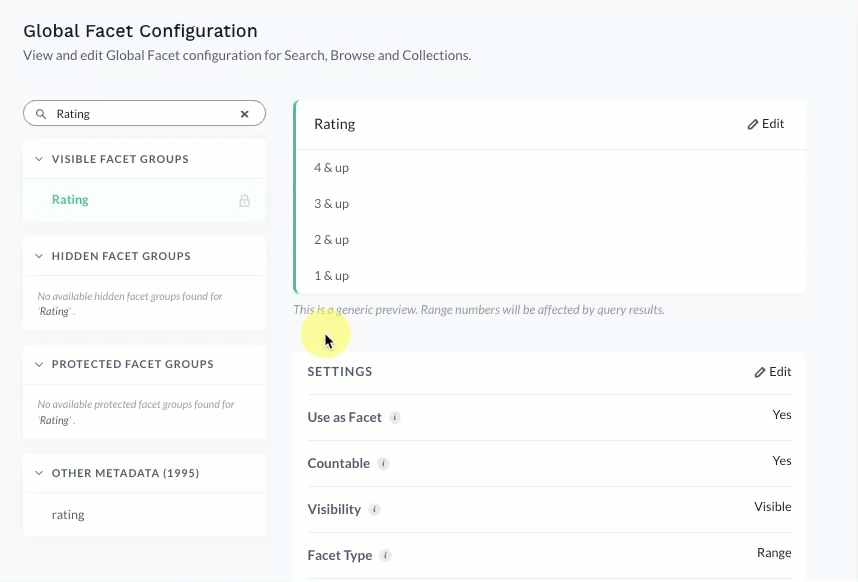Click the Visibility info icon

click(x=374, y=510)
